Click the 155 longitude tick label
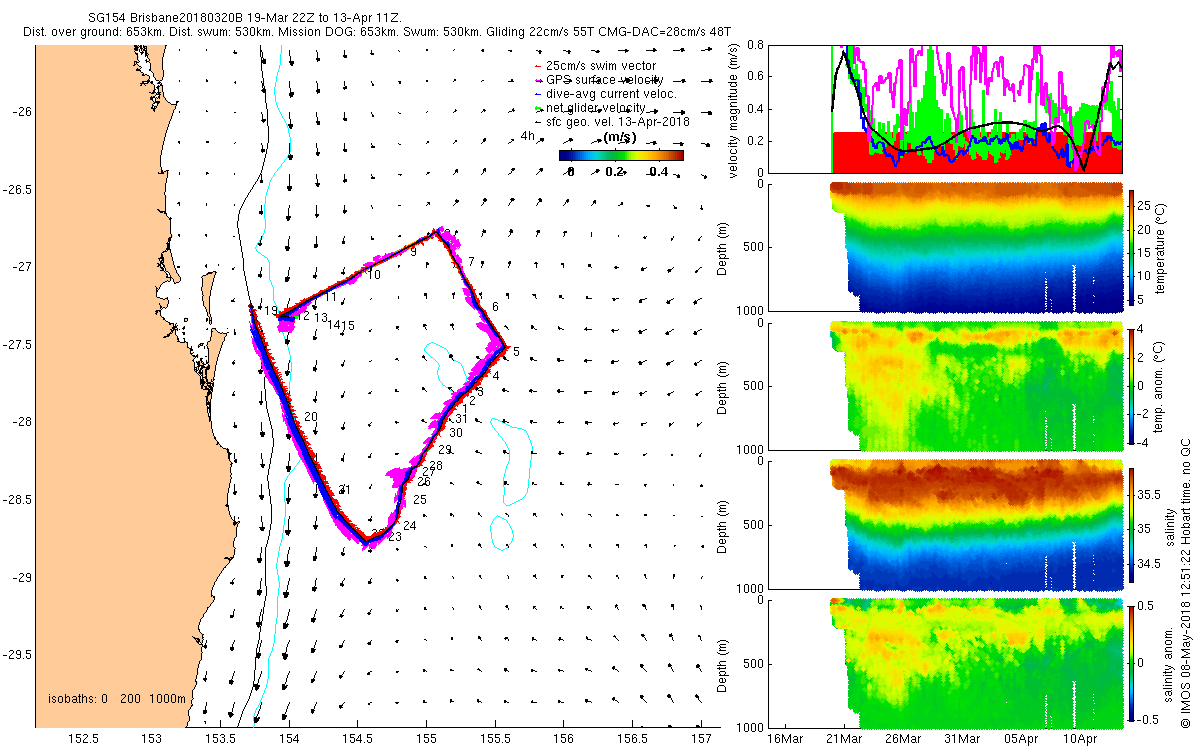The width and height of the screenshot is (1200, 750). pos(427,740)
